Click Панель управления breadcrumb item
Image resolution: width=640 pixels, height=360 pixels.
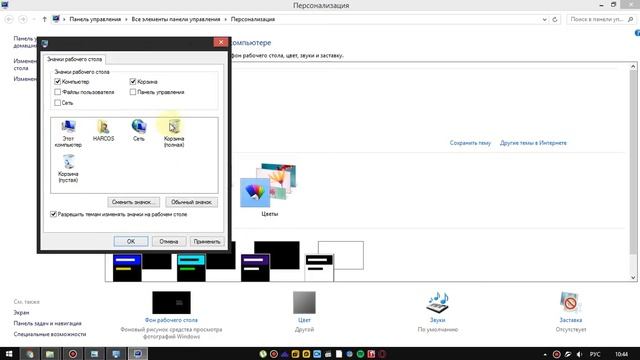point(95,19)
